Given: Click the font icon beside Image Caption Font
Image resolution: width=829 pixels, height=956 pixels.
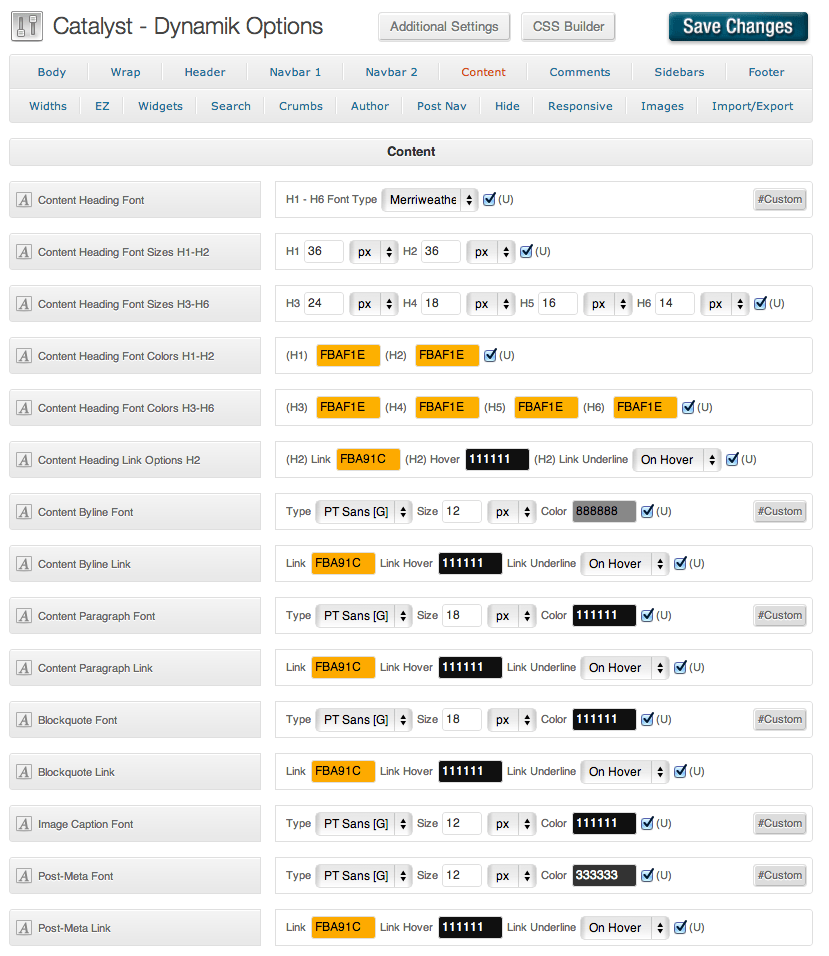Looking at the screenshot, I should [24, 824].
